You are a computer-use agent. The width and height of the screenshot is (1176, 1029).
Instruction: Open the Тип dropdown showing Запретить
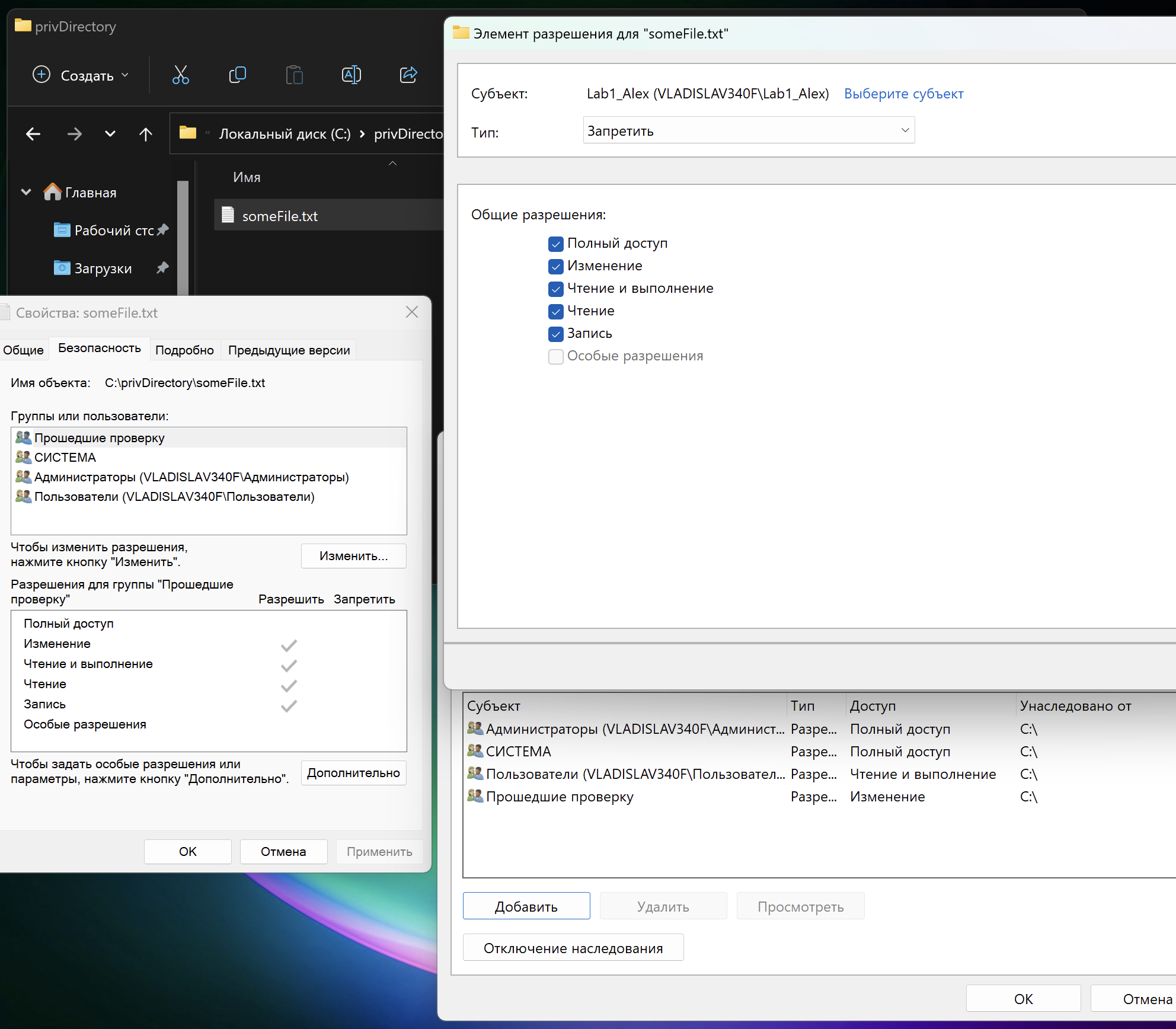click(x=749, y=130)
